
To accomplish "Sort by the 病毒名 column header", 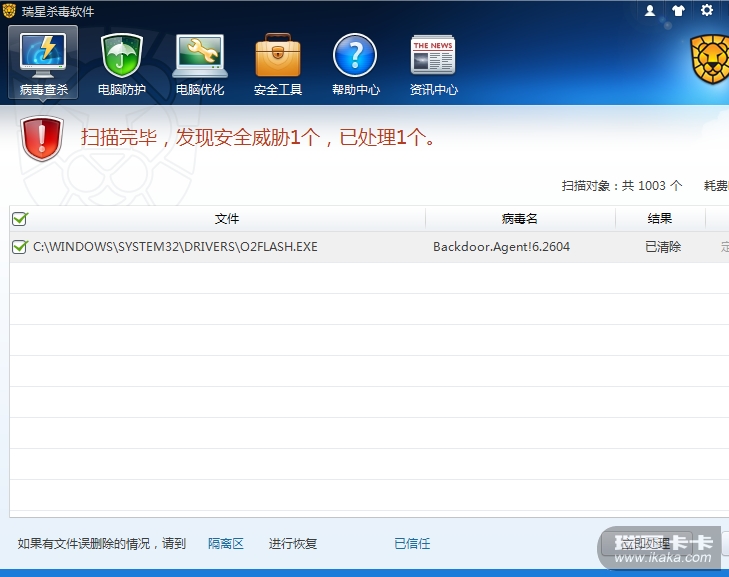I will coord(520,219).
